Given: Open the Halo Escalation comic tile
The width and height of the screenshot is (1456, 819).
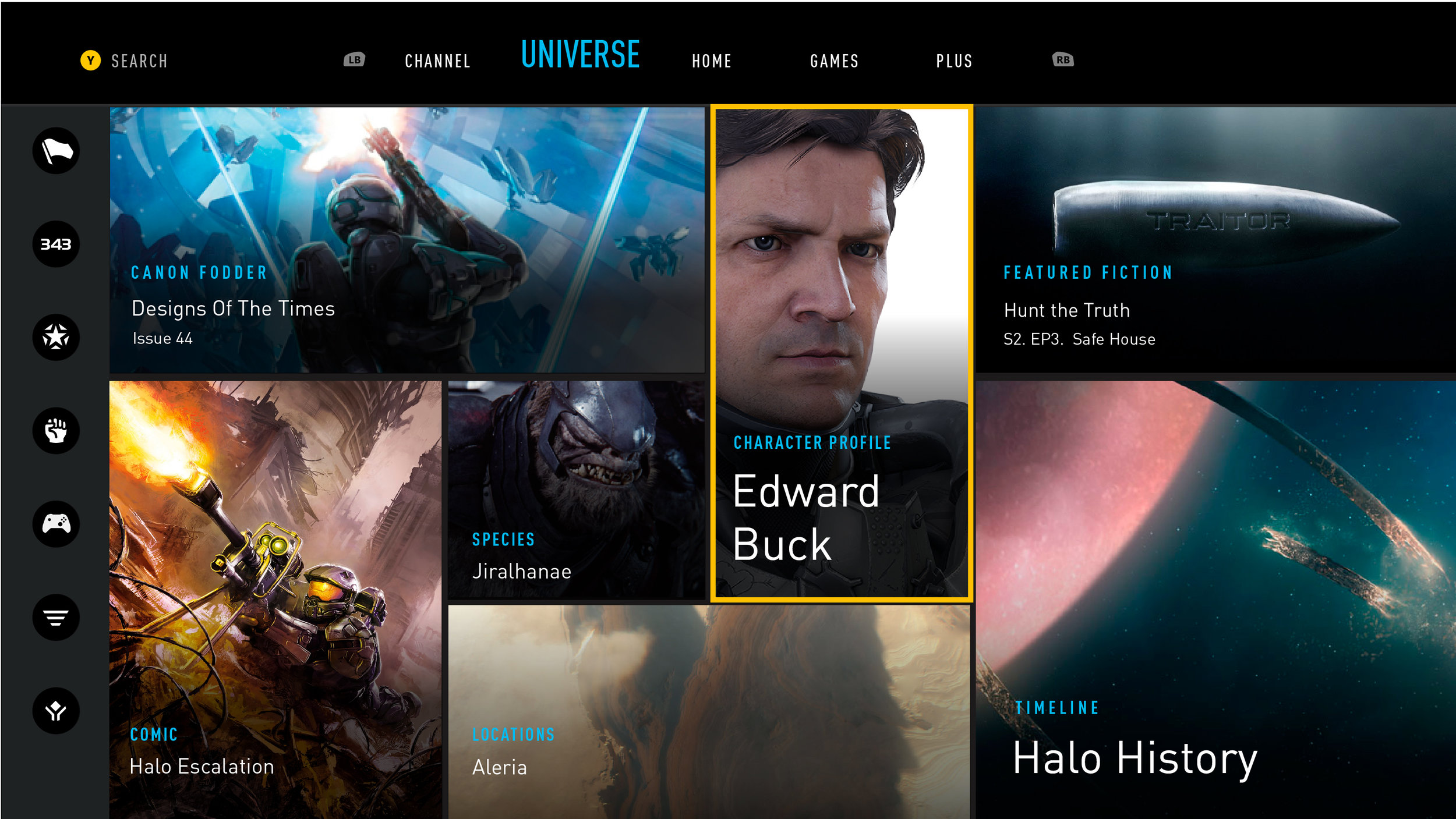Looking at the screenshot, I should click(275, 600).
